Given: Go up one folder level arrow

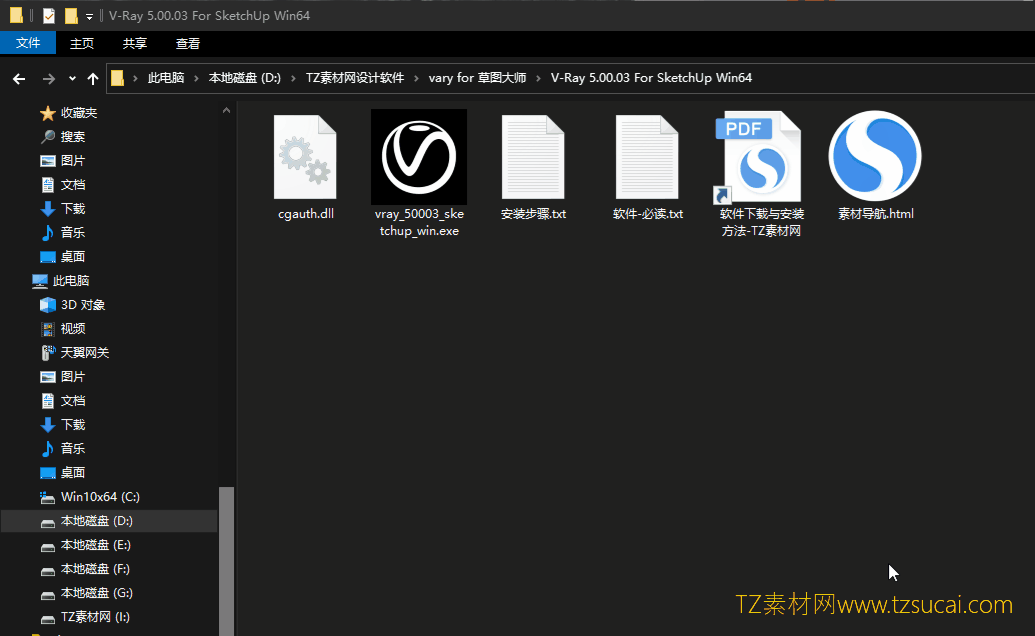Looking at the screenshot, I should pyautogui.click(x=93, y=79).
